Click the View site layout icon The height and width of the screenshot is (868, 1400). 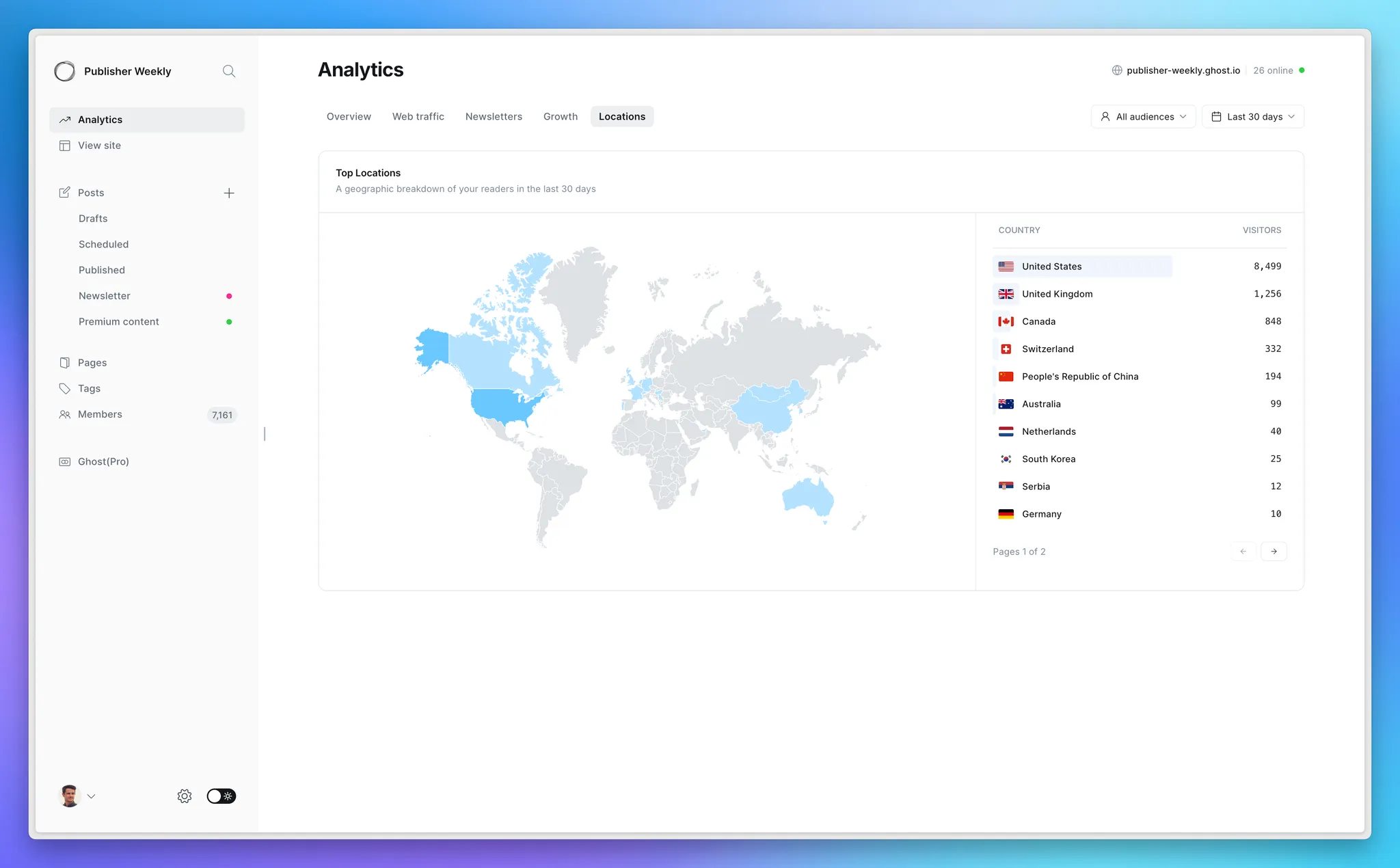(x=65, y=146)
